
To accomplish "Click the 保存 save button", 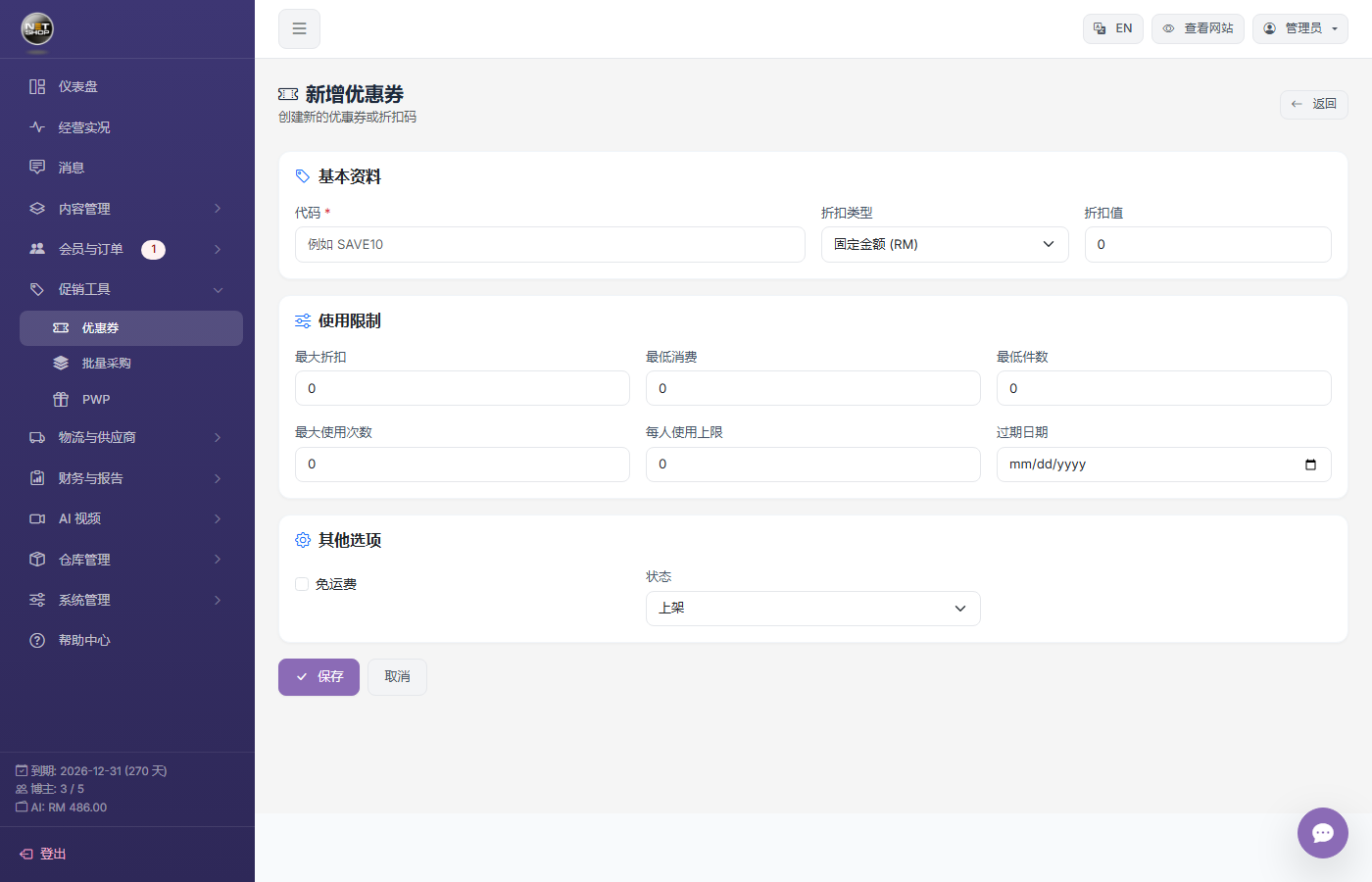I will 318,677.
